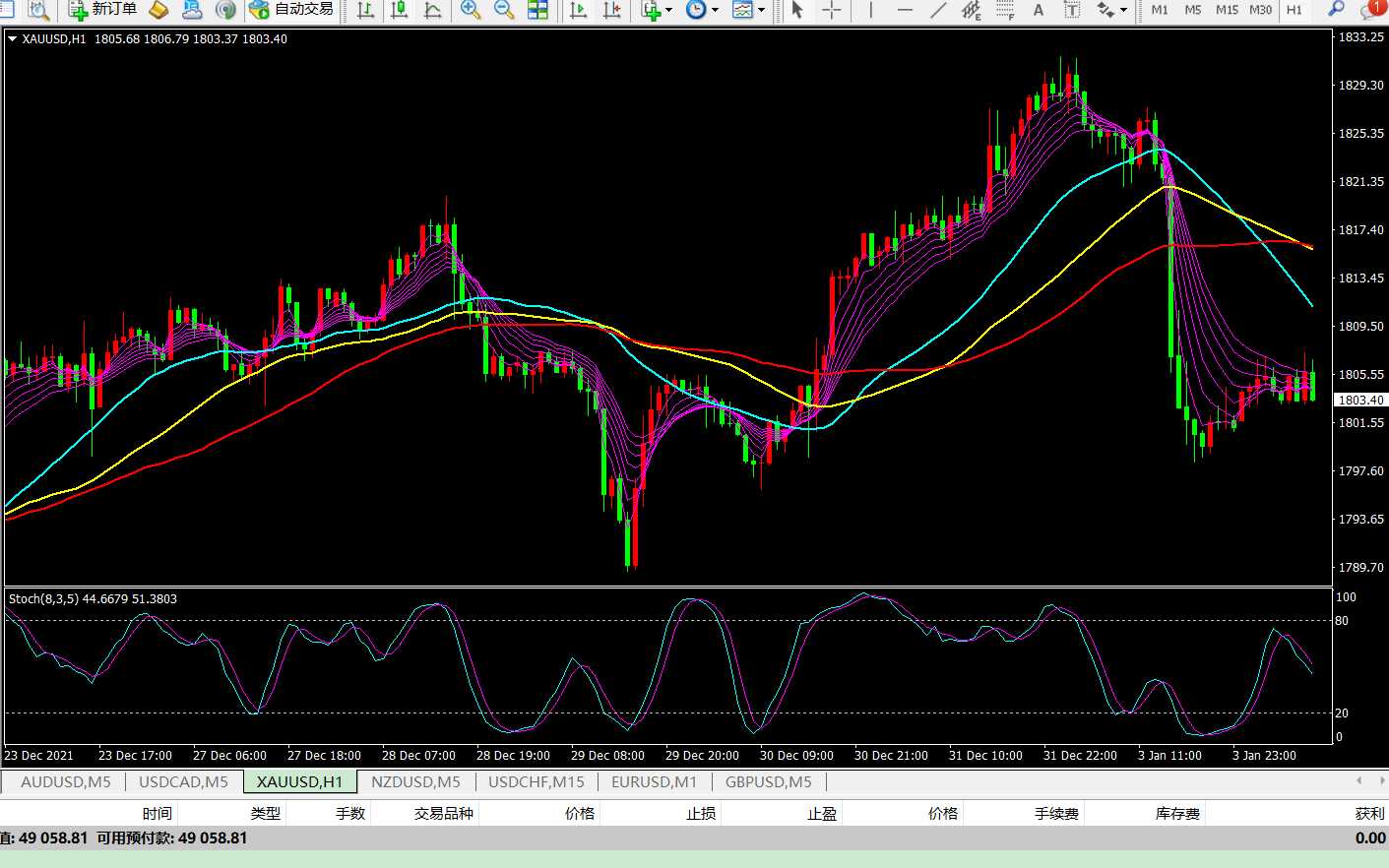Viewport: 1389px width, 868px height.
Task: Click the account balance 49 058.81 row
Action: click(x=694, y=837)
